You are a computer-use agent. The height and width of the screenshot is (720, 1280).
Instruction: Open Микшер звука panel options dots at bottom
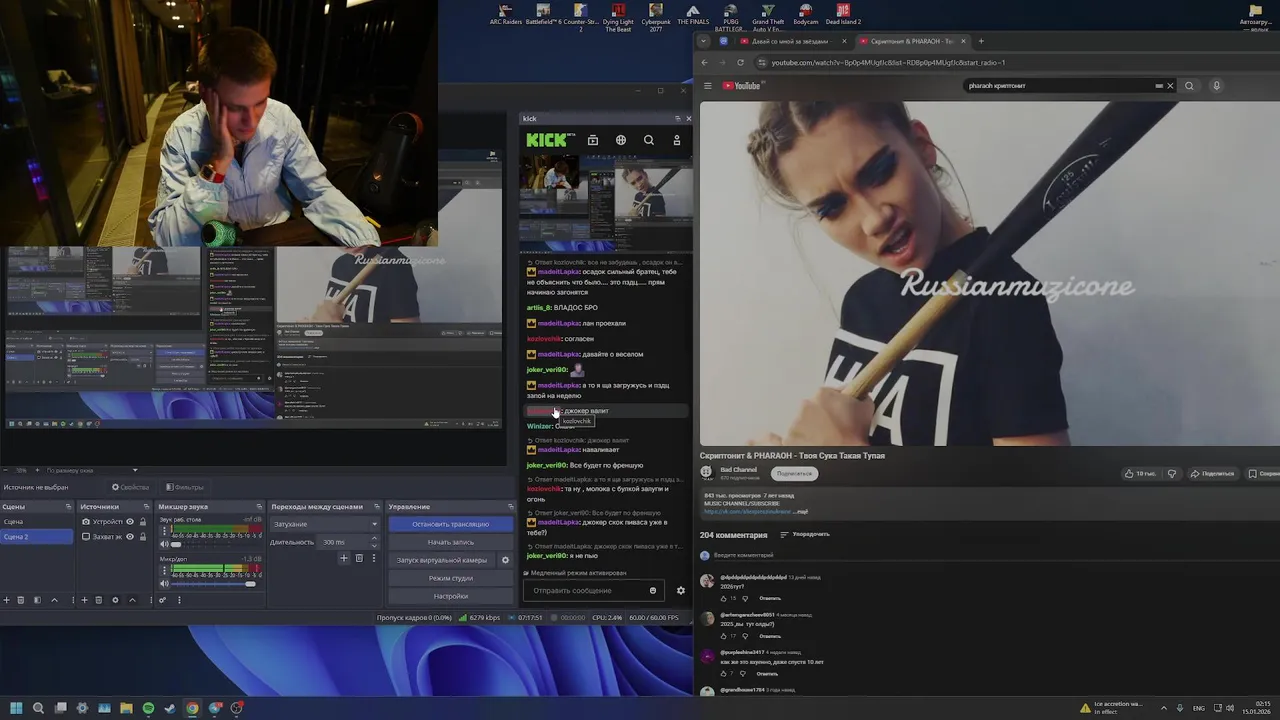(x=179, y=600)
